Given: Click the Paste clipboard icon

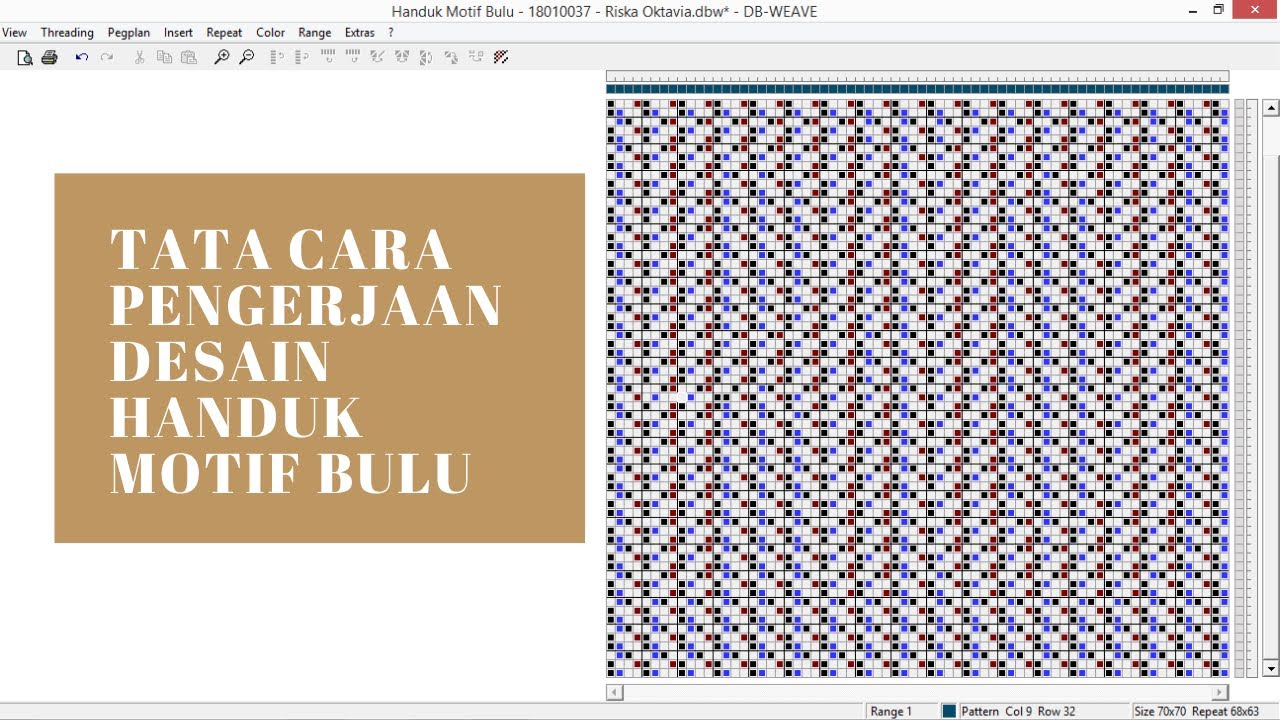Looking at the screenshot, I should click(189, 58).
